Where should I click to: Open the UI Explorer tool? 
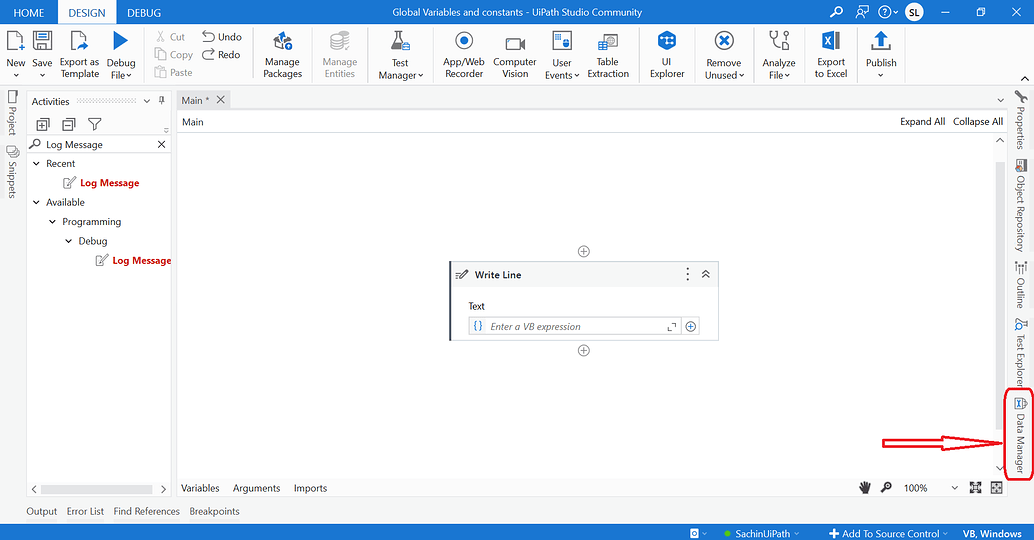pos(667,55)
